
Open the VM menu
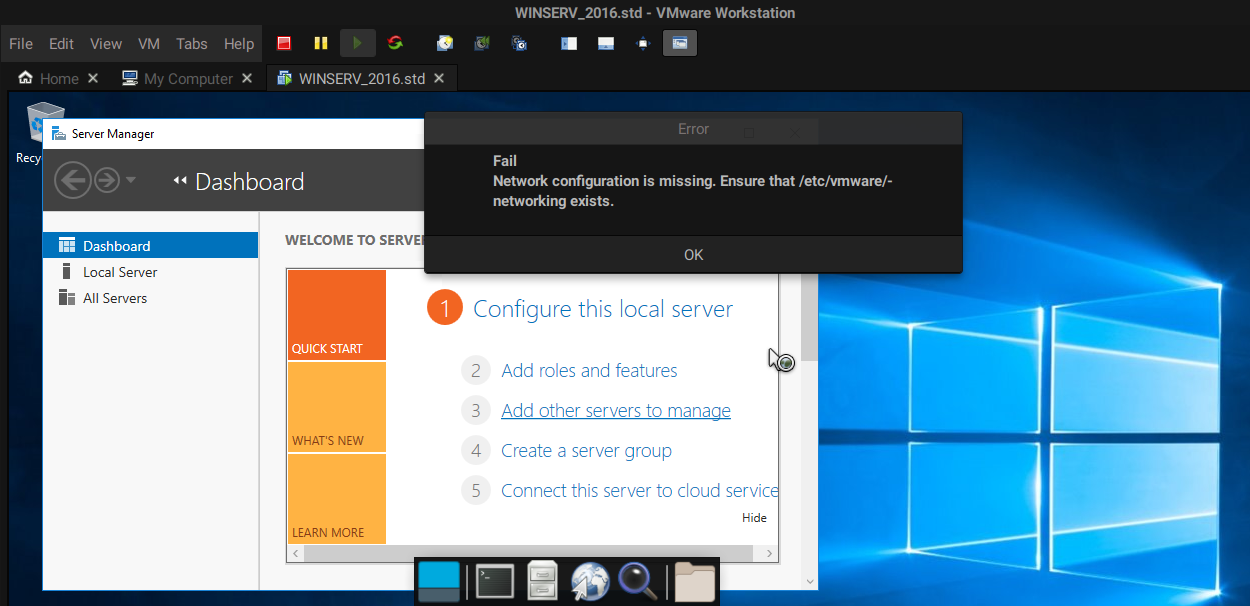[149, 44]
